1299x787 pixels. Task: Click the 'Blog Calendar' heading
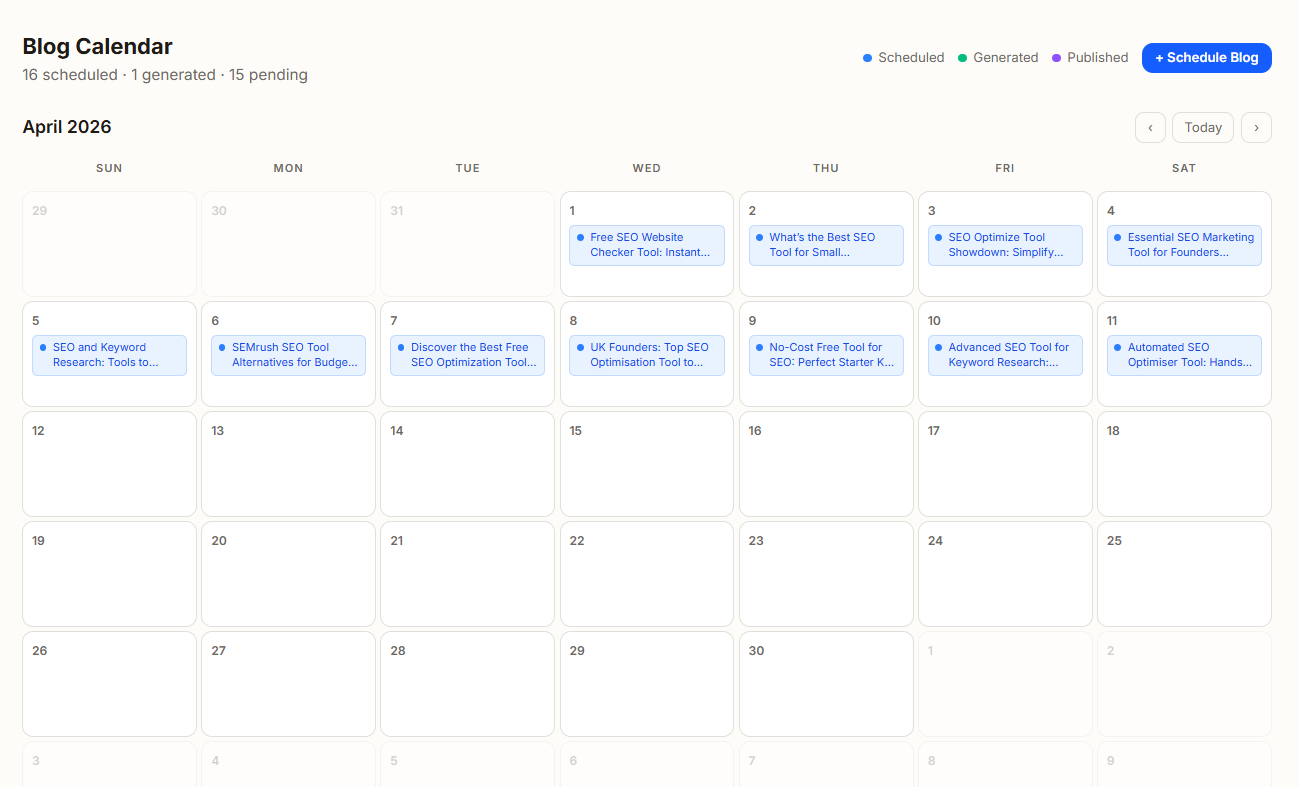[x=97, y=46]
